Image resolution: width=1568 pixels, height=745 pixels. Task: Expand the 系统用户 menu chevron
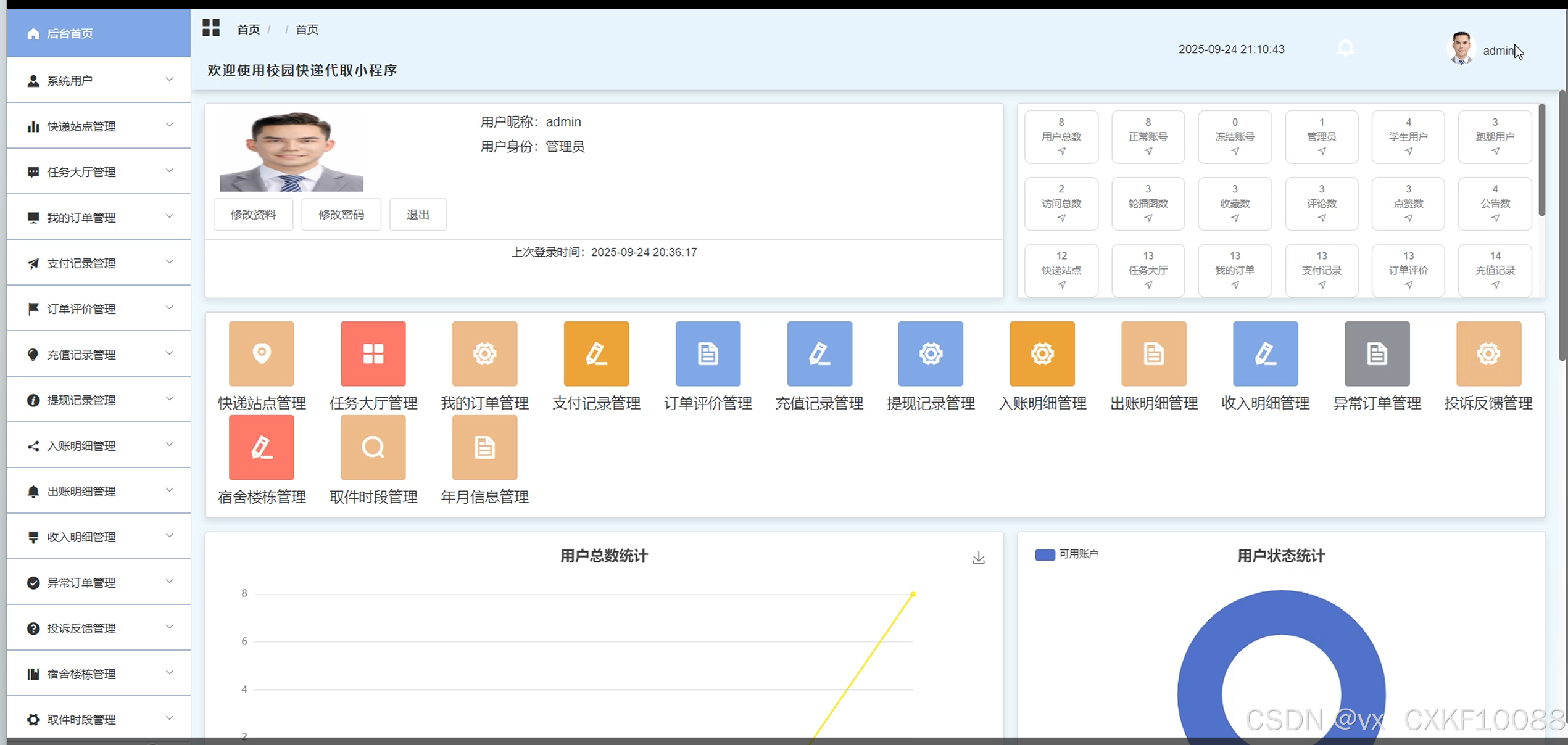click(170, 80)
